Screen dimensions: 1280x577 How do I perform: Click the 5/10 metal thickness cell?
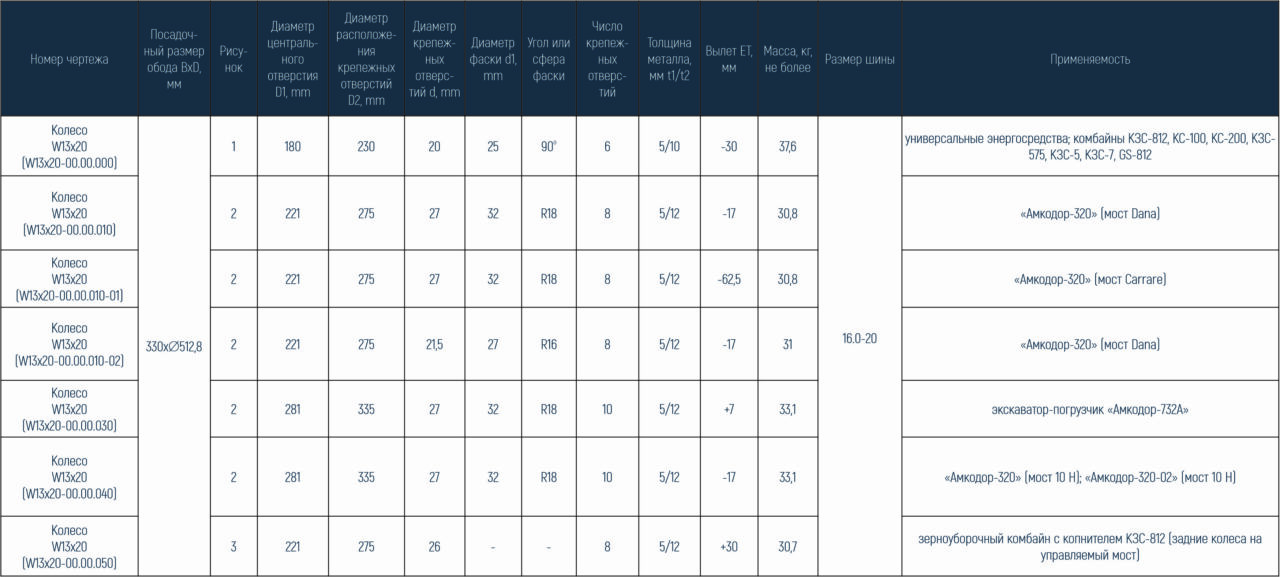pyautogui.click(x=669, y=146)
